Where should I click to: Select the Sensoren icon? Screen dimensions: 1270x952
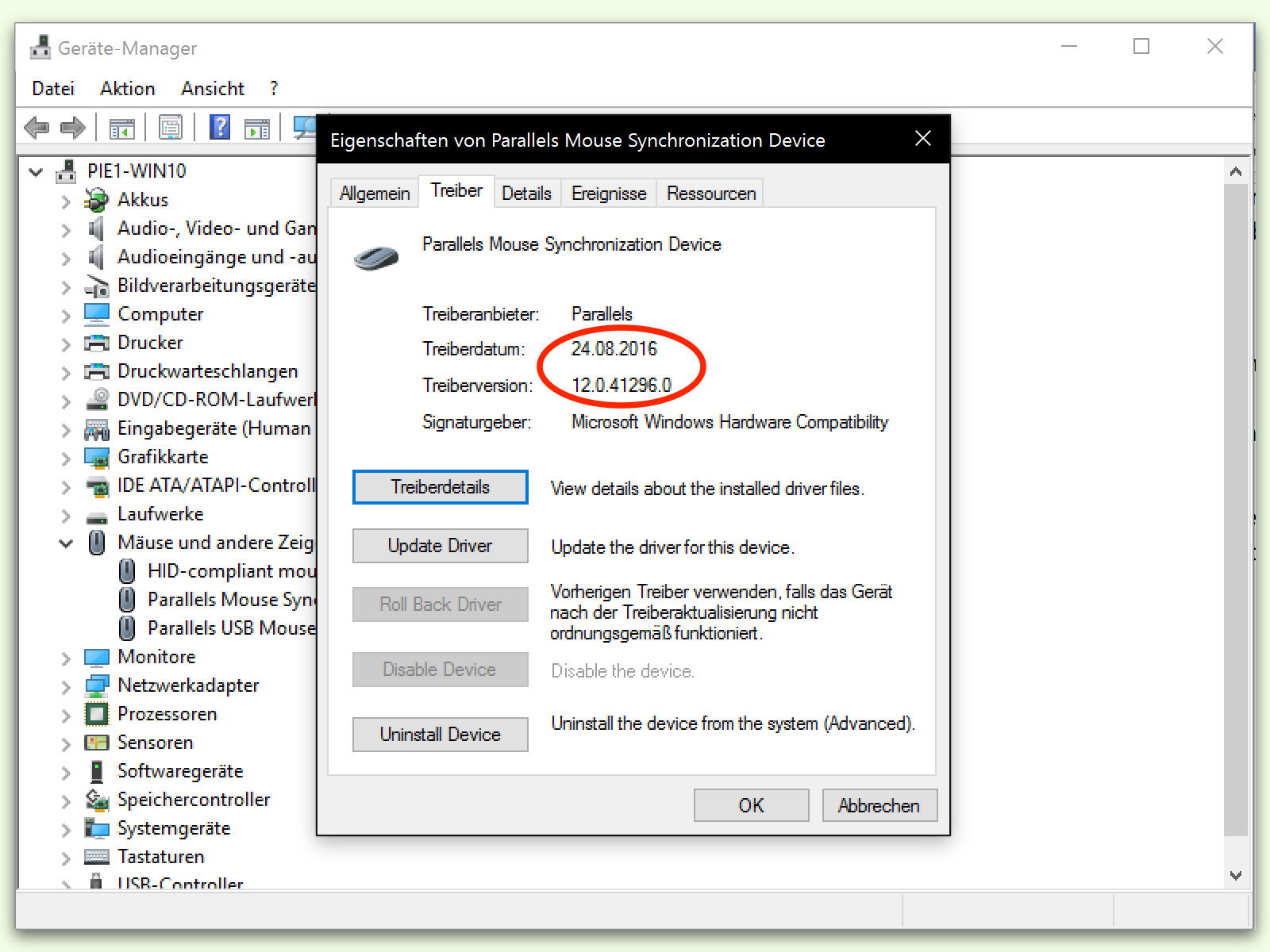(x=97, y=743)
